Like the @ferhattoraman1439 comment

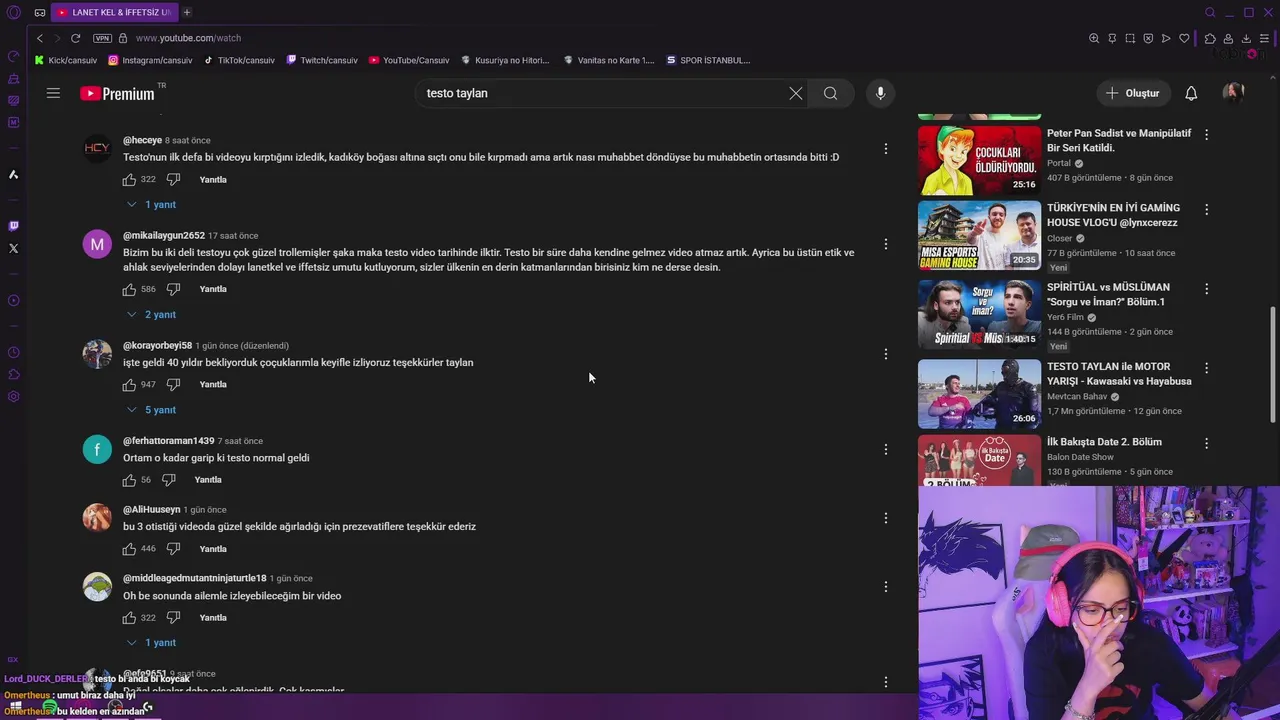click(x=129, y=480)
